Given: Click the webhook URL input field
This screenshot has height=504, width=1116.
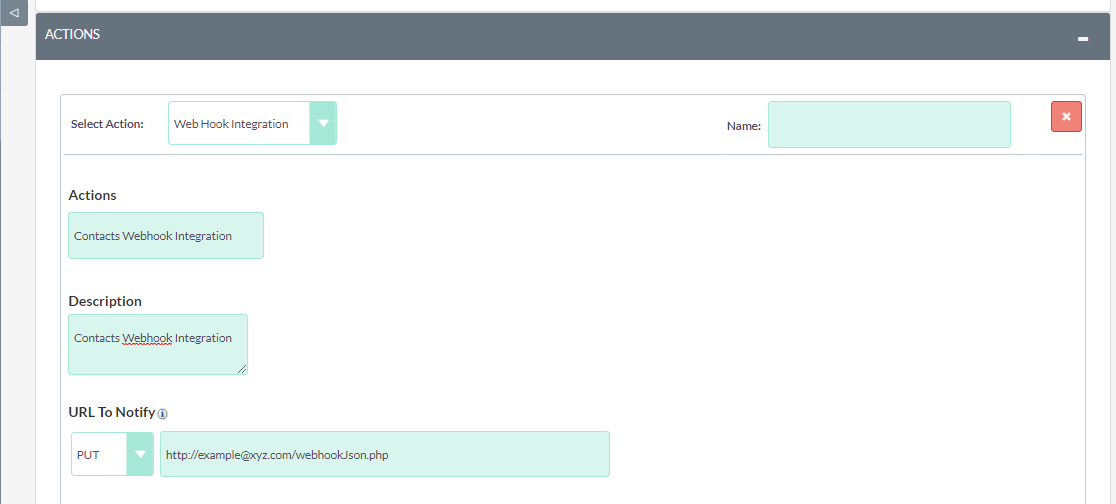Looking at the screenshot, I should [x=385, y=454].
